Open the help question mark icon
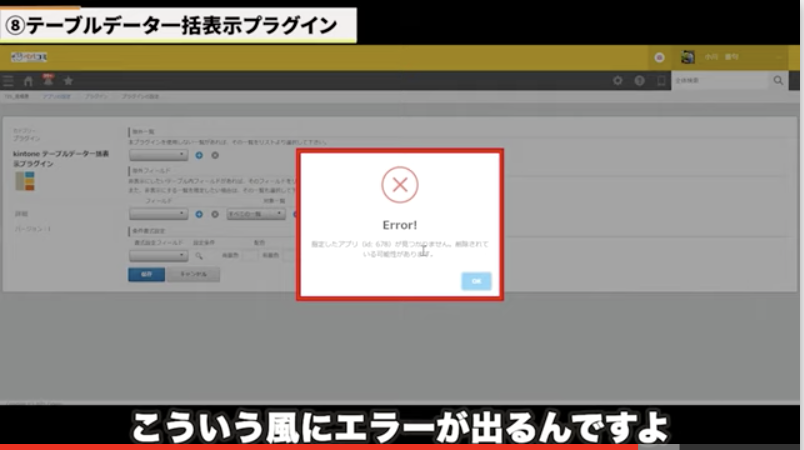The width and height of the screenshot is (804, 450). pyautogui.click(x=639, y=81)
